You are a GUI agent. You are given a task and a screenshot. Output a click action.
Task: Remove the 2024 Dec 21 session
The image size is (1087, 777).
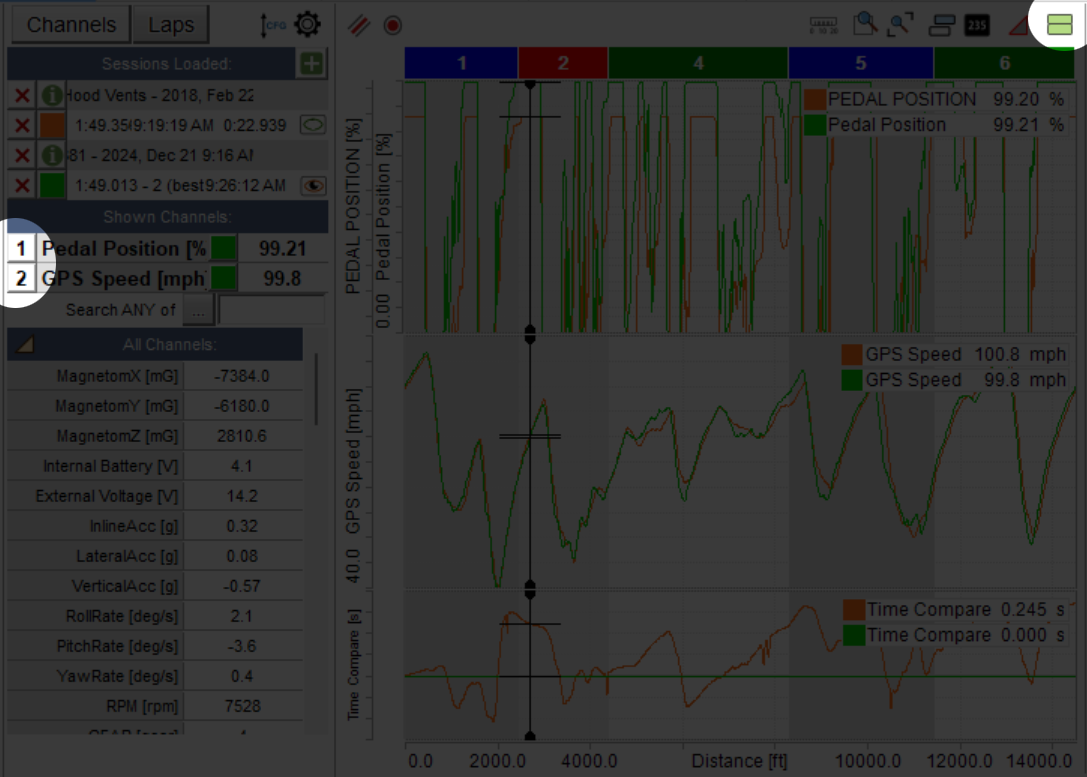(22, 155)
